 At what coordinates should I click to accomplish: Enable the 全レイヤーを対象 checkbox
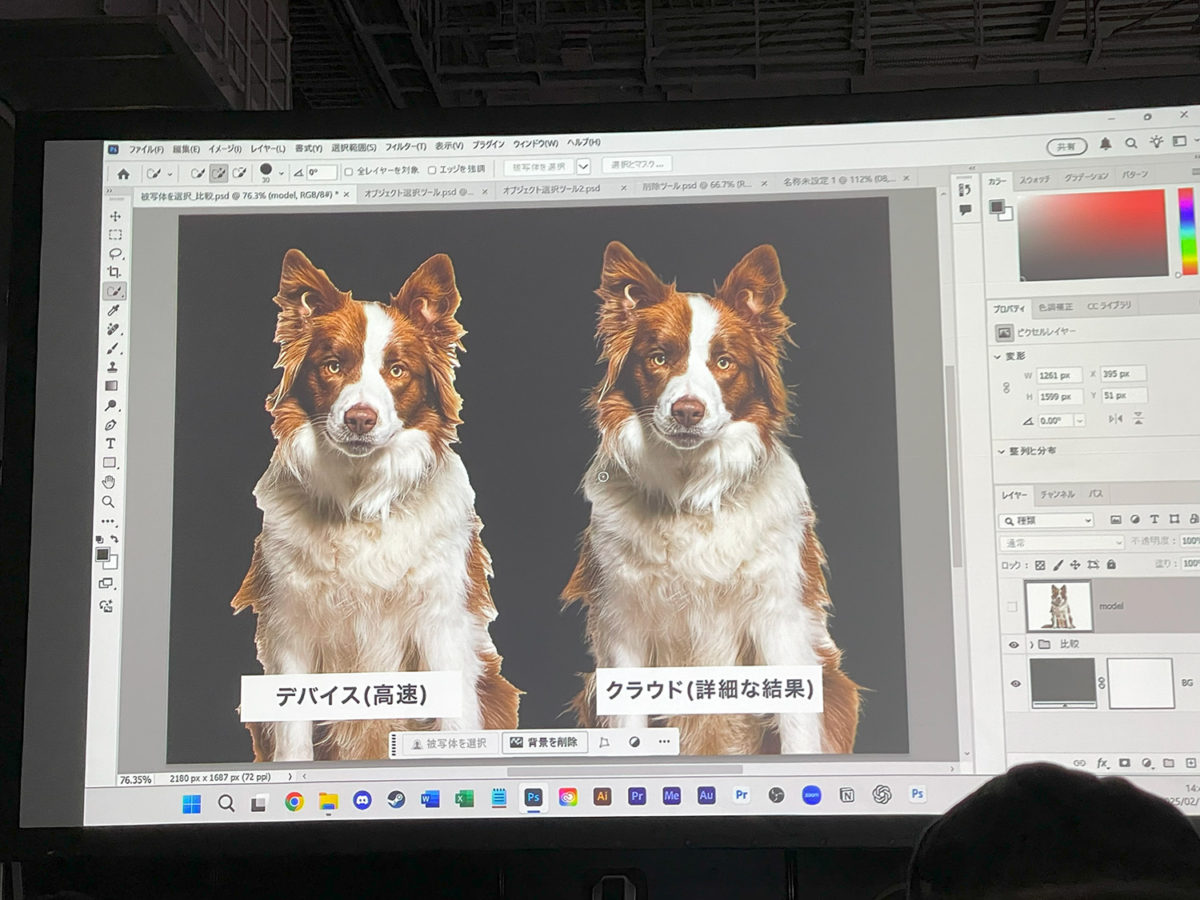tap(348, 171)
